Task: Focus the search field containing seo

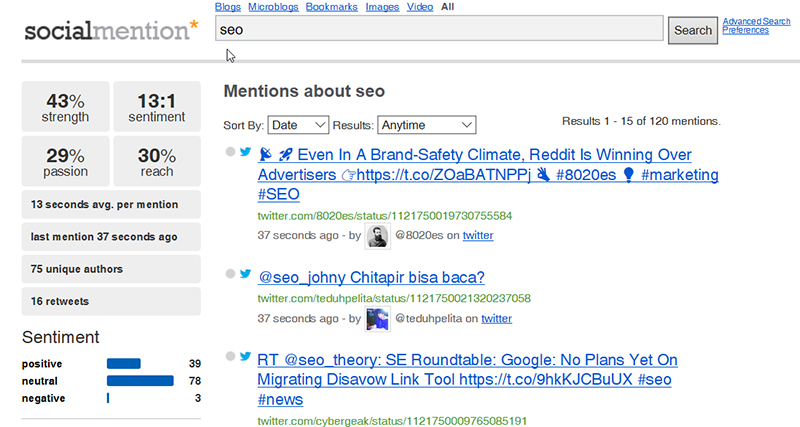Action: click(x=439, y=29)
